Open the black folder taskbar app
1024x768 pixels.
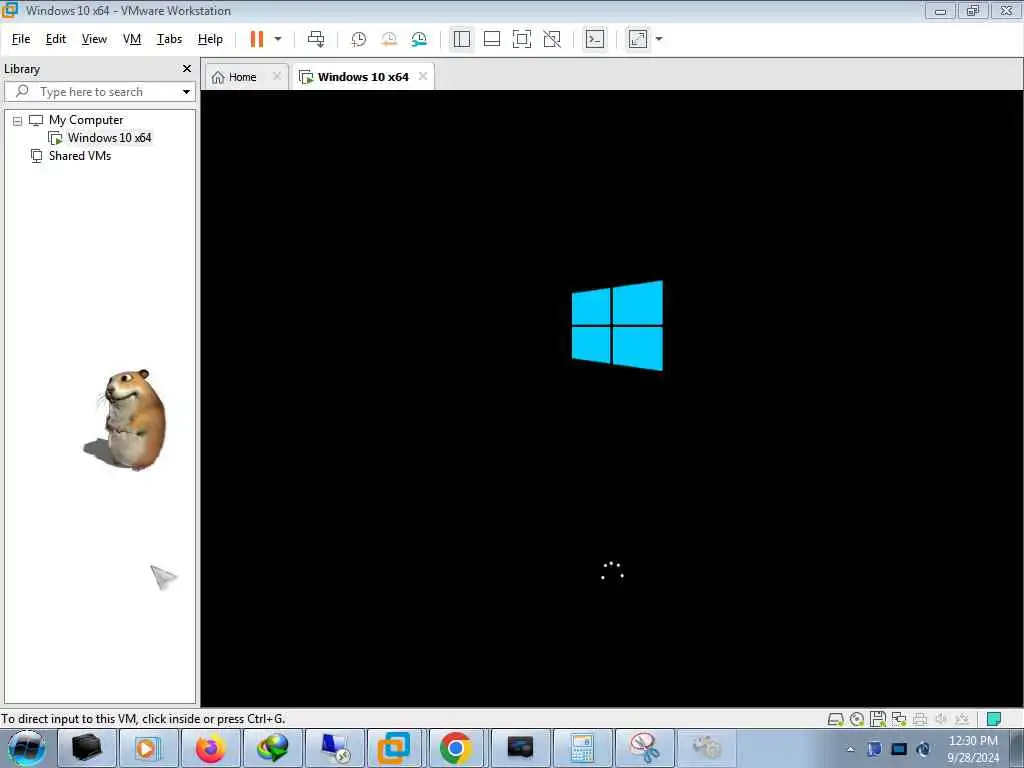[x=87, y=748]
